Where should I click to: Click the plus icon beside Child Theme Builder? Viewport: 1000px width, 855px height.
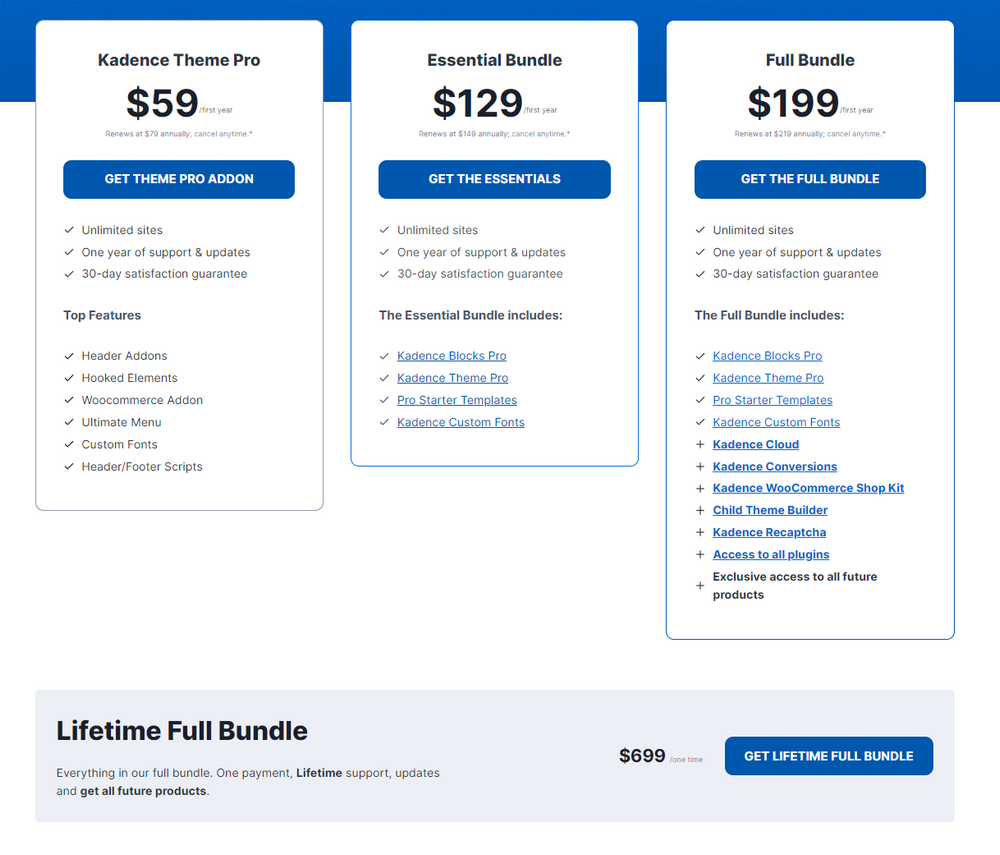[x=700, y=510]
